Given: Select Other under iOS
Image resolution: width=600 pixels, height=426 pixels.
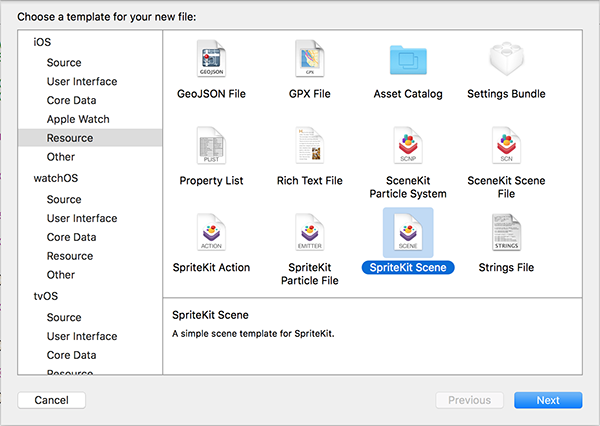Looking at the screenshot, I should [x=60, y=157].
